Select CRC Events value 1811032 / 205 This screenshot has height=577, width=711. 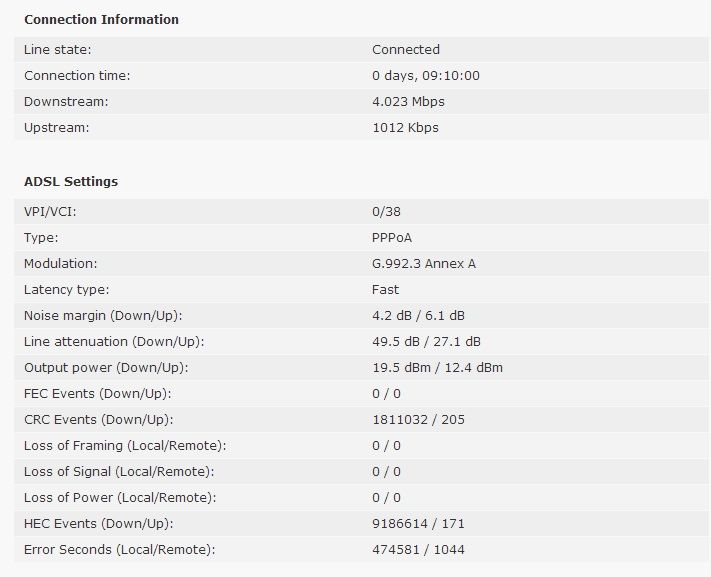pos(419,420)
